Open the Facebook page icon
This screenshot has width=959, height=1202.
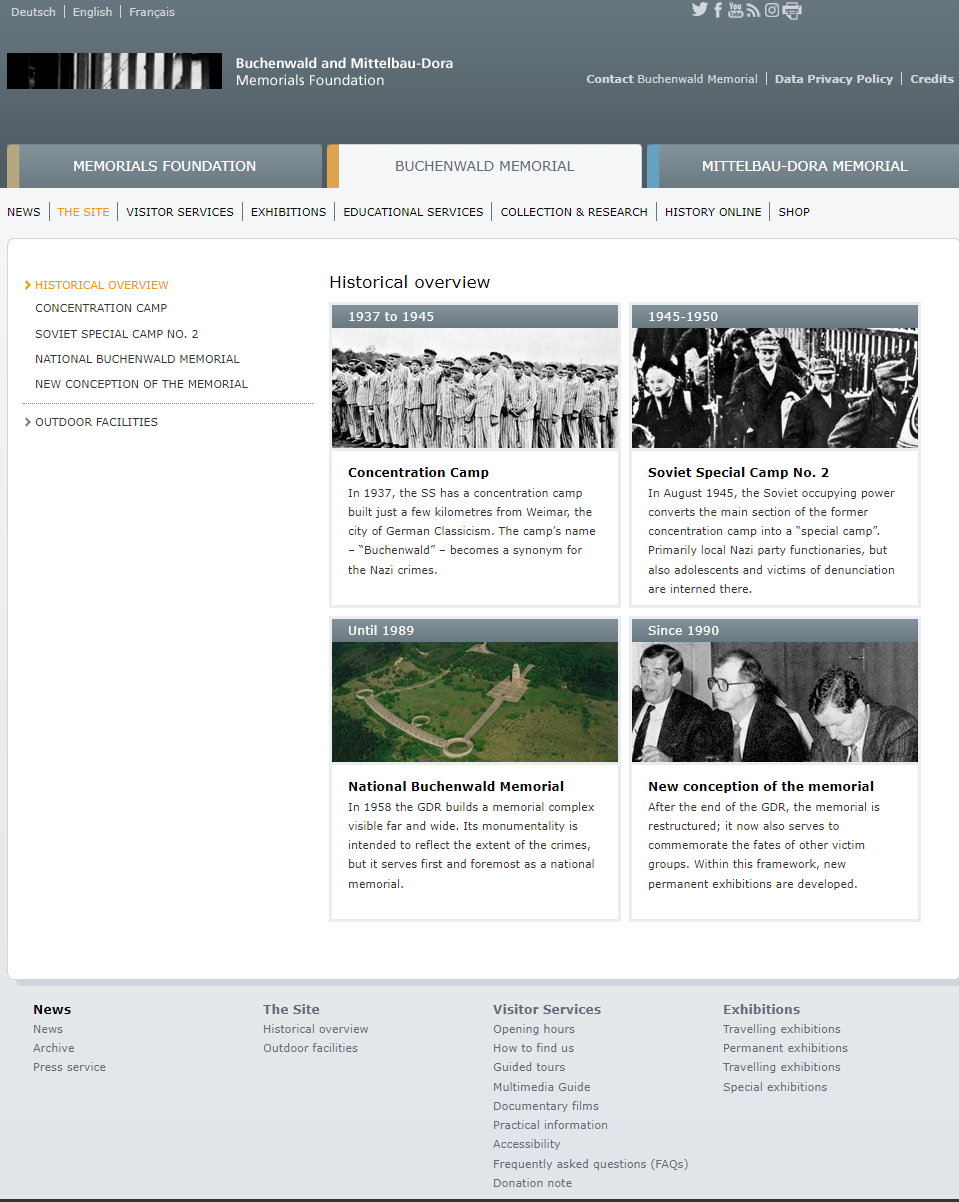[x=718, y=10]
